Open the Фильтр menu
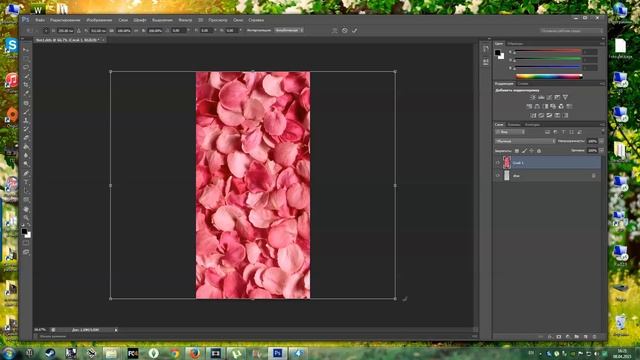Viewport: 640px width, 360px height. click(x=185, y=20)
